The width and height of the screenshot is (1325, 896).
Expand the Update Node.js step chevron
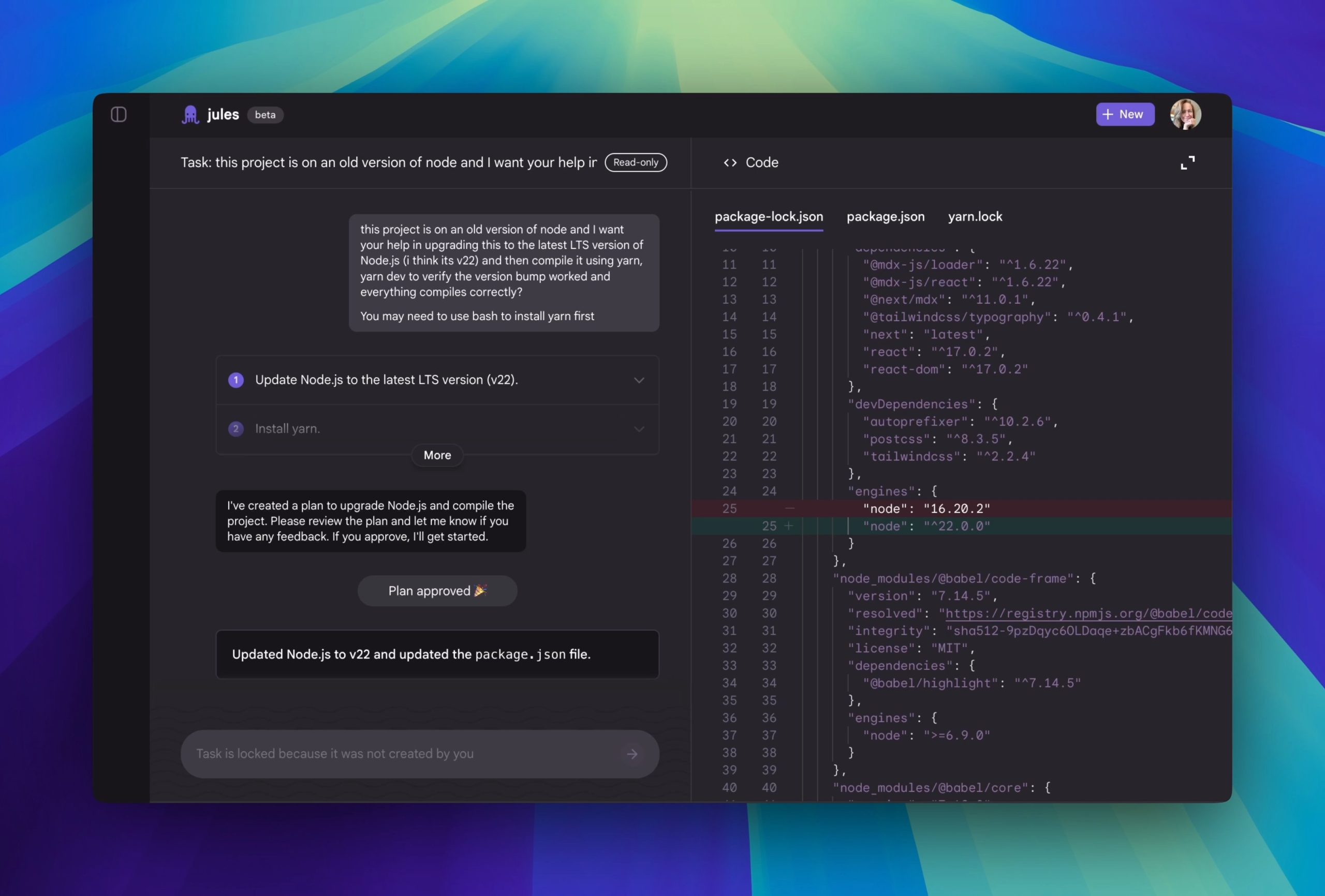click(639, 380)
